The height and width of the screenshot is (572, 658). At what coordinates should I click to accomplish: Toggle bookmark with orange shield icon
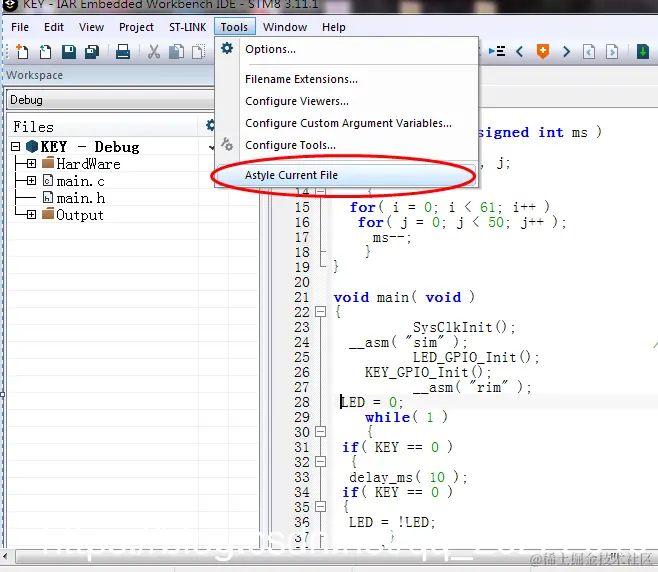(x=543, y=52)
